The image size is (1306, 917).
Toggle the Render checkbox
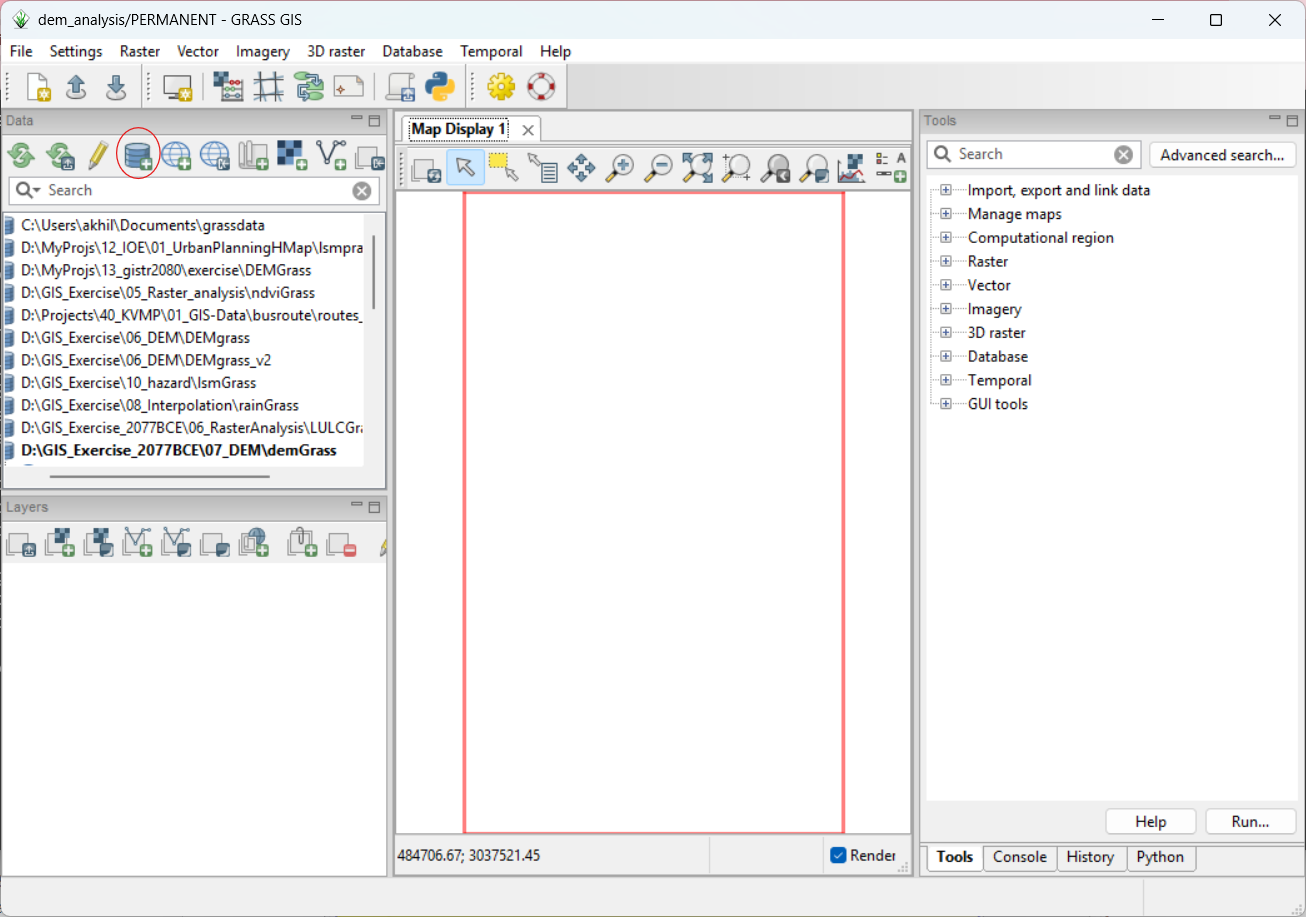coord(838,855)
